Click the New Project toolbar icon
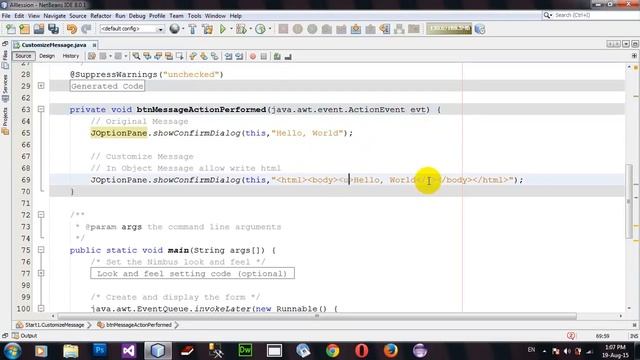This screenshot has width=640, height=360. [x=24, y=29]
